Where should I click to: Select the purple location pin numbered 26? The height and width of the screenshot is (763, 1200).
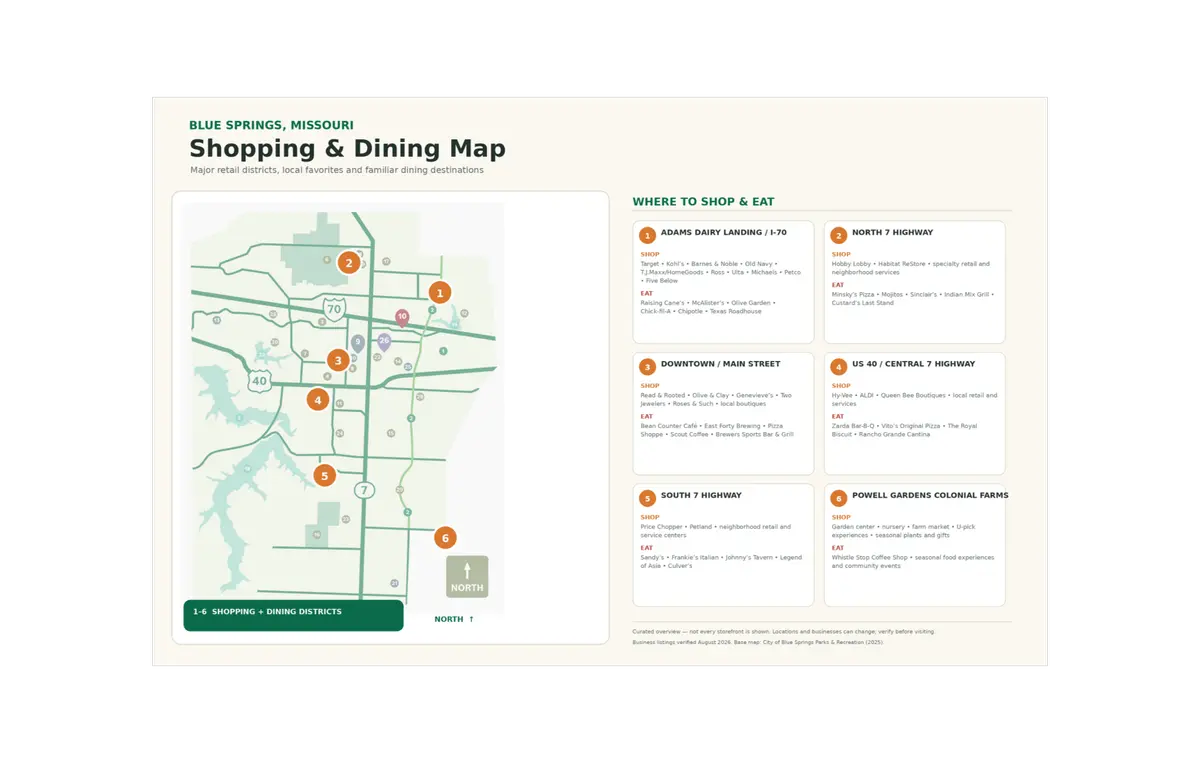(x=384, y=342)
